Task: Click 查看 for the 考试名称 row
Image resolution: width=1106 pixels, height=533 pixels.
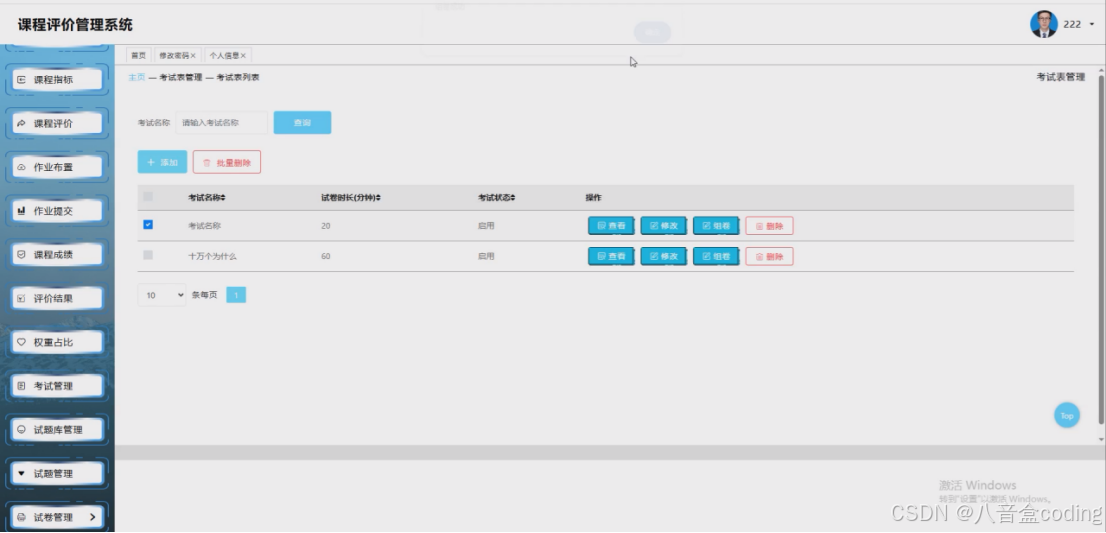Action: coord(612,226)
